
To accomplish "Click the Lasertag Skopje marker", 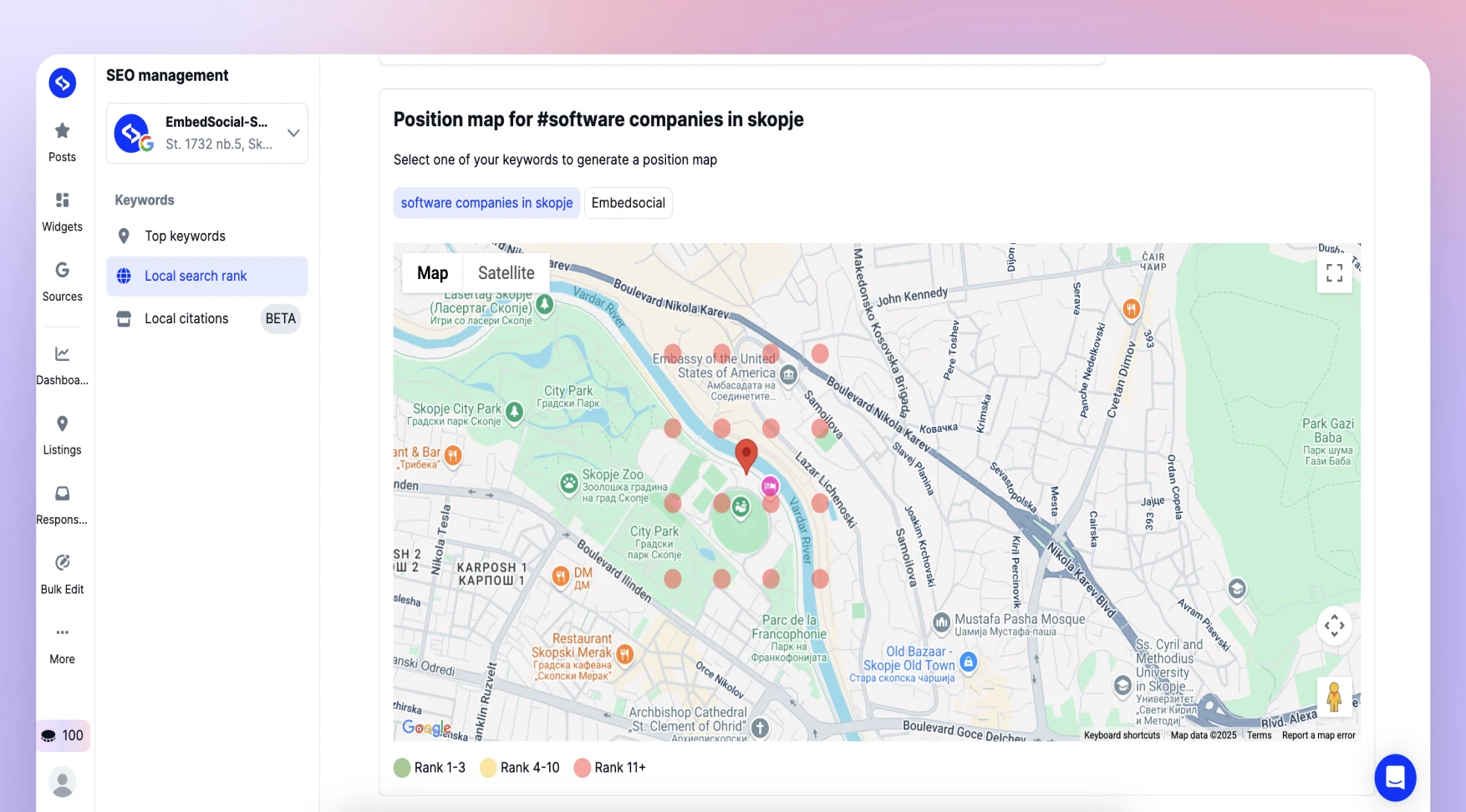I will coord(545,304).
